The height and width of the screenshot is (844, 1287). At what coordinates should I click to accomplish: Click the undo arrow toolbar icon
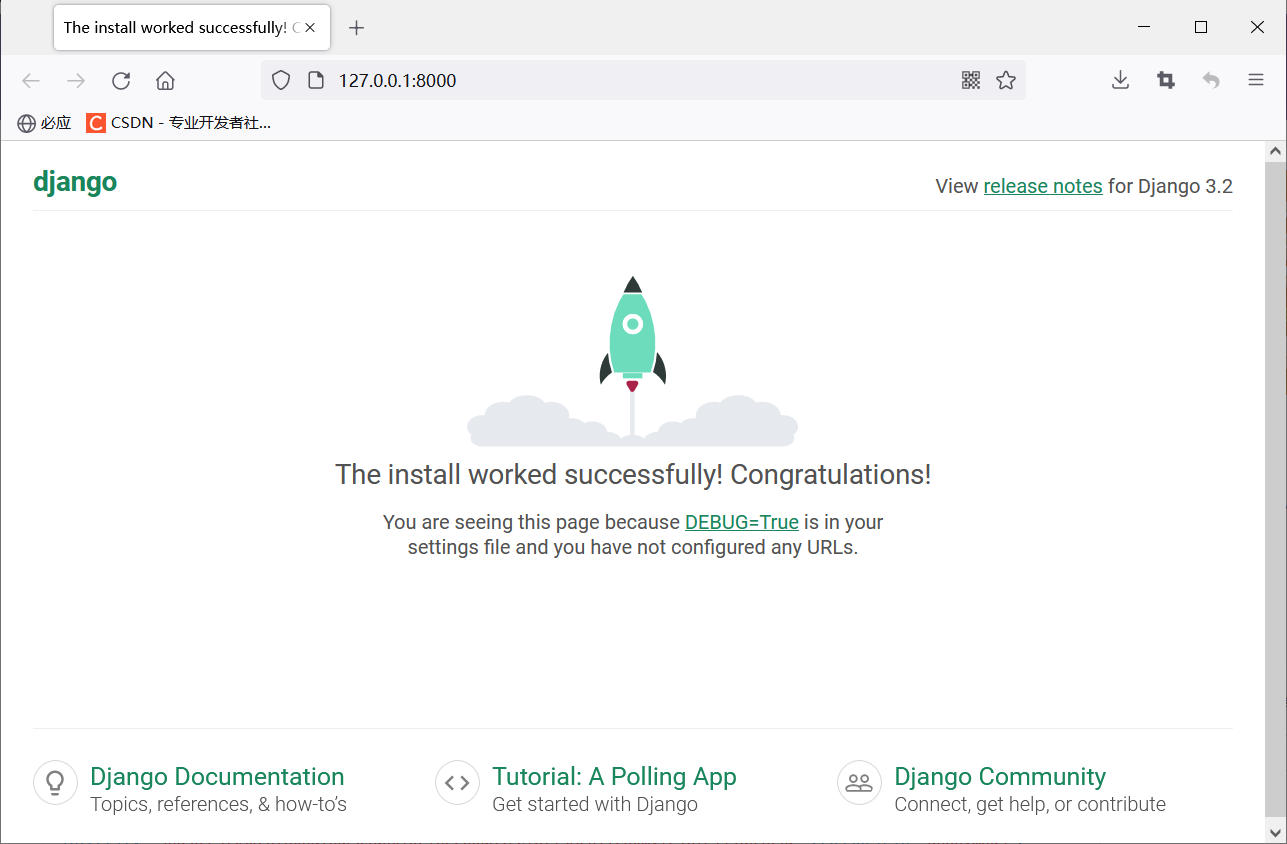[x=1211, y=80]
